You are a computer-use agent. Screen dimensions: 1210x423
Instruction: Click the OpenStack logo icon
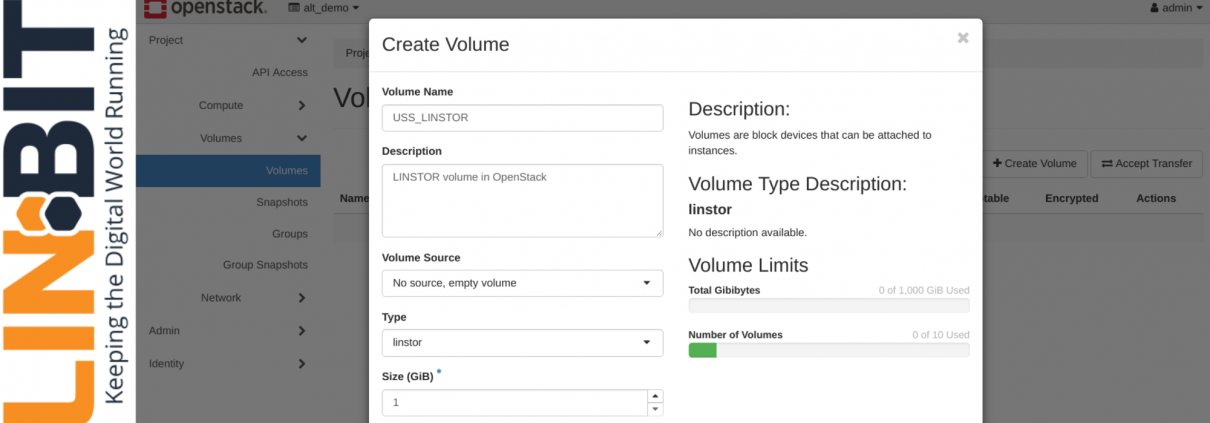[x=155, y=8]
